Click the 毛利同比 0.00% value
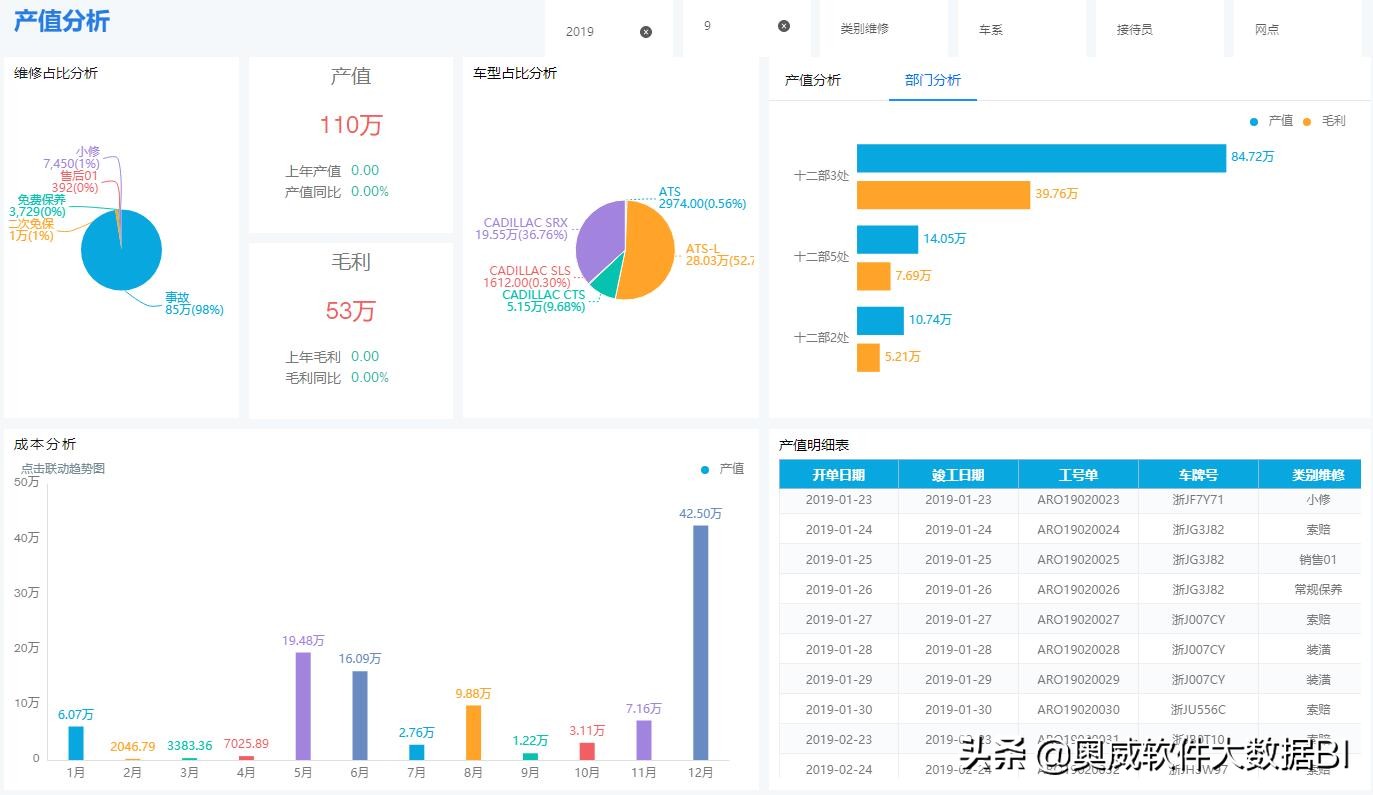1373x795 pixels. [370, 378]
